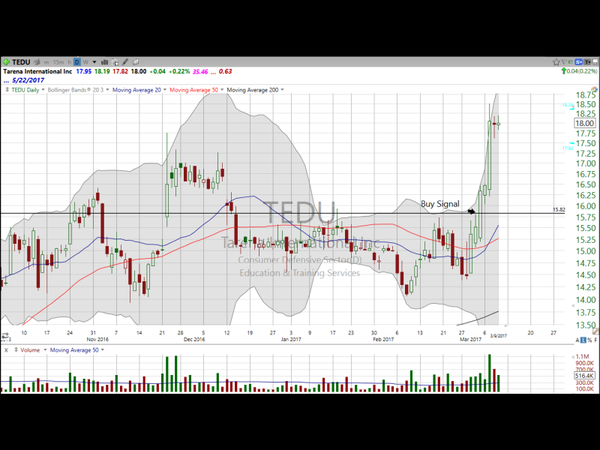Open the black chart-settings dropdown icon
Image resolution: width=600 pixels, height=450 pixels.
click(x=587, y=62)
